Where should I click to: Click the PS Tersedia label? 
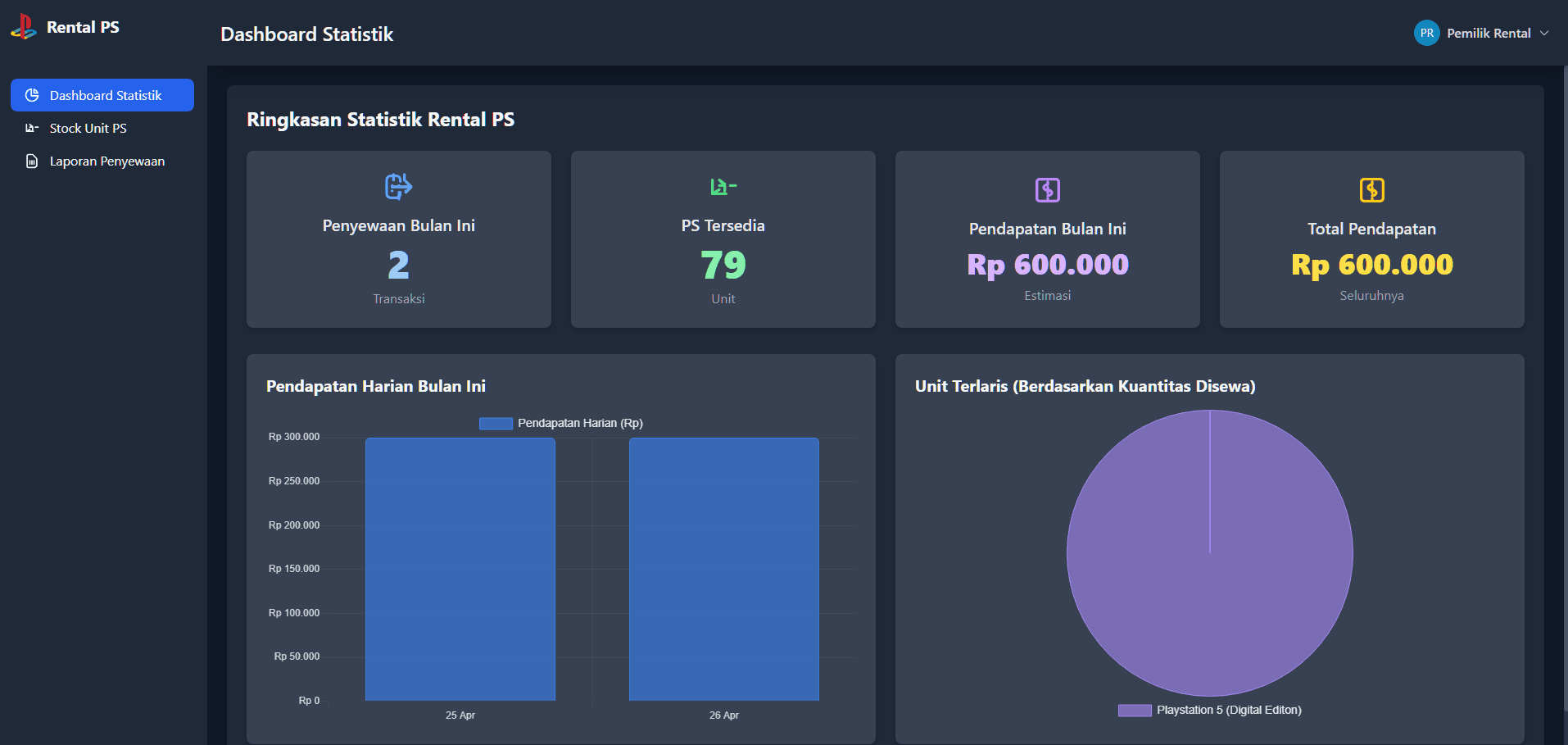point(723,225)
